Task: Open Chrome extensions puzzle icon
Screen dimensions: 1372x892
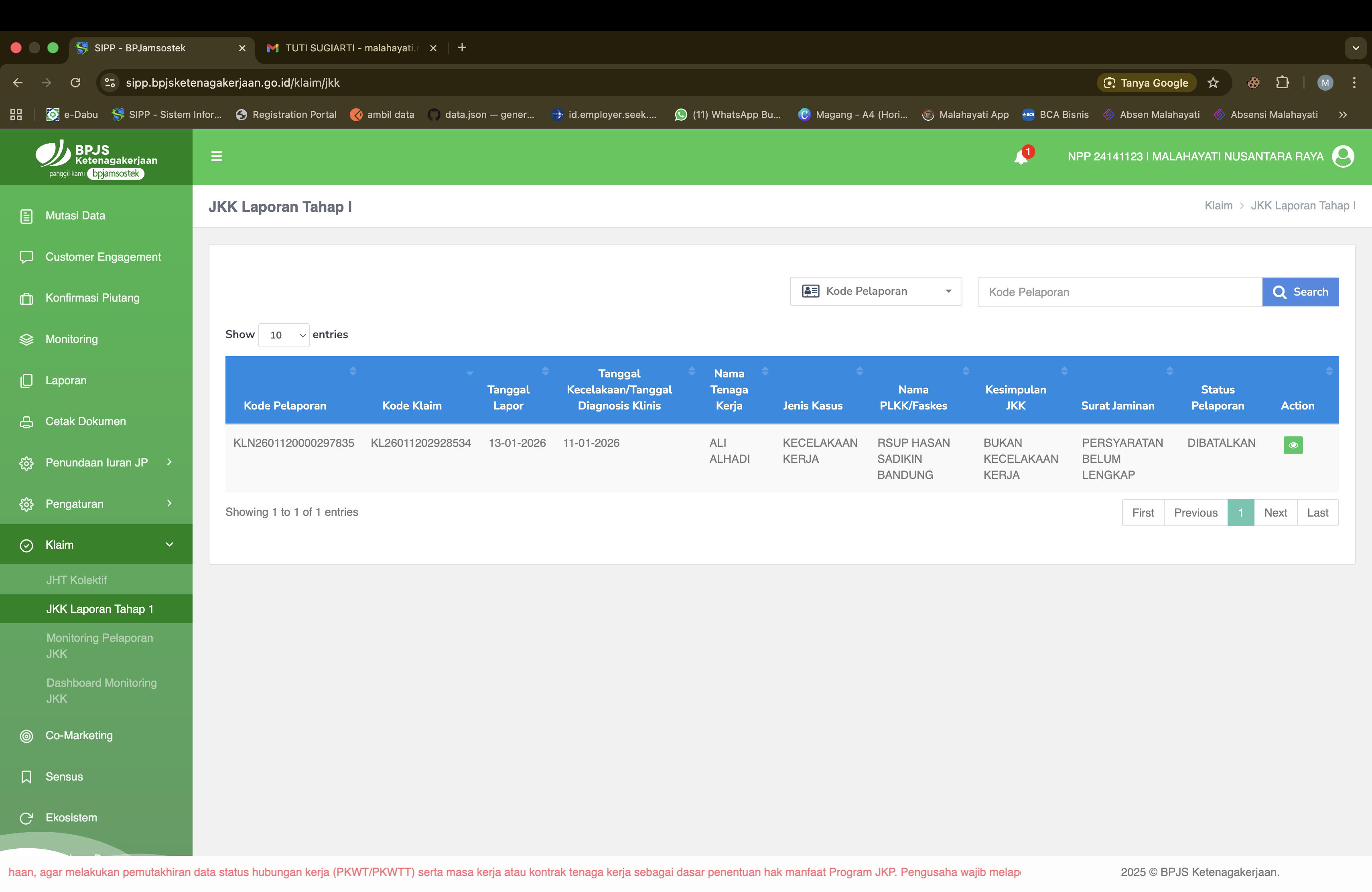Action: pyautogui.click(x=1282, y=82)
